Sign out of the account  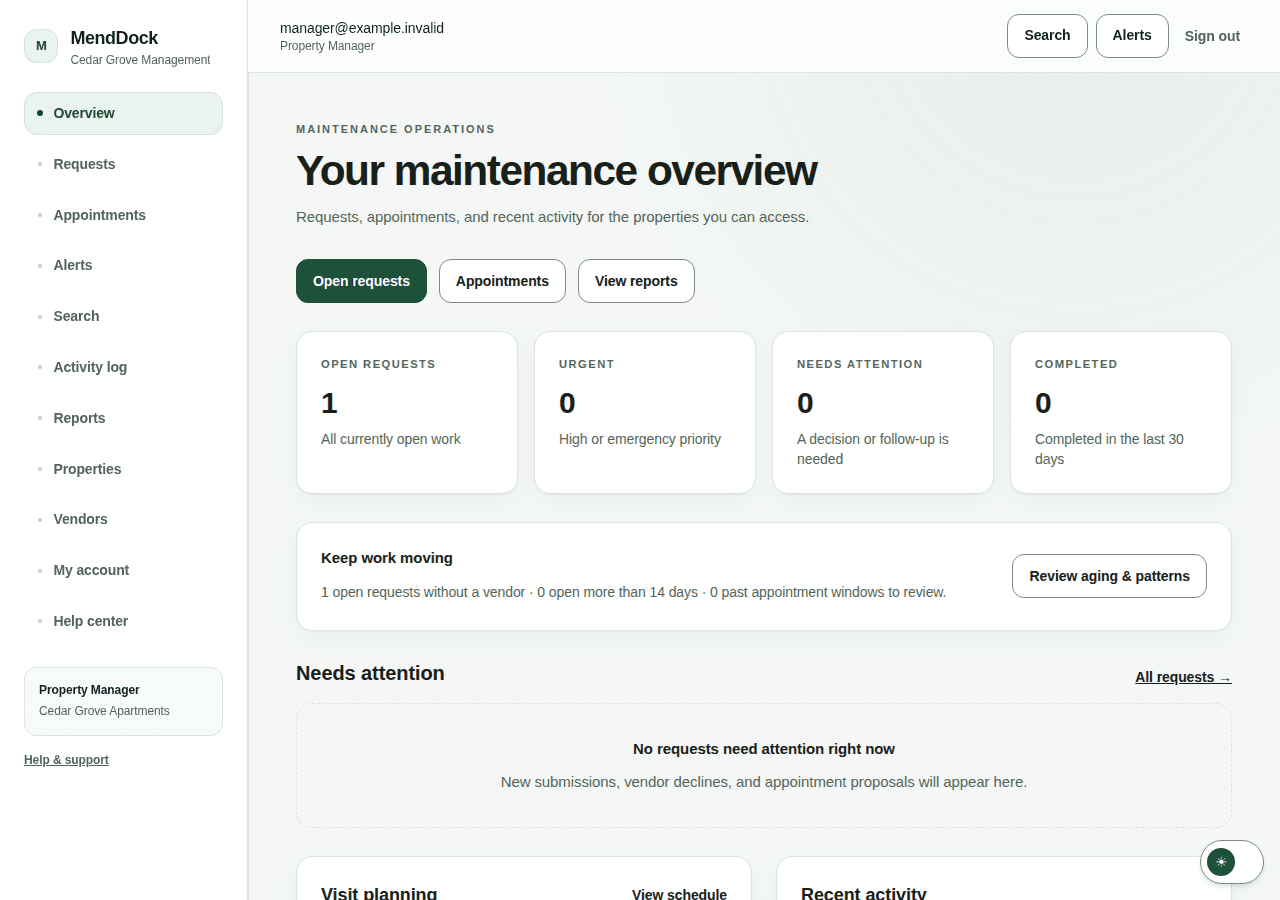pyautogui.click(x=1212, y=36)
